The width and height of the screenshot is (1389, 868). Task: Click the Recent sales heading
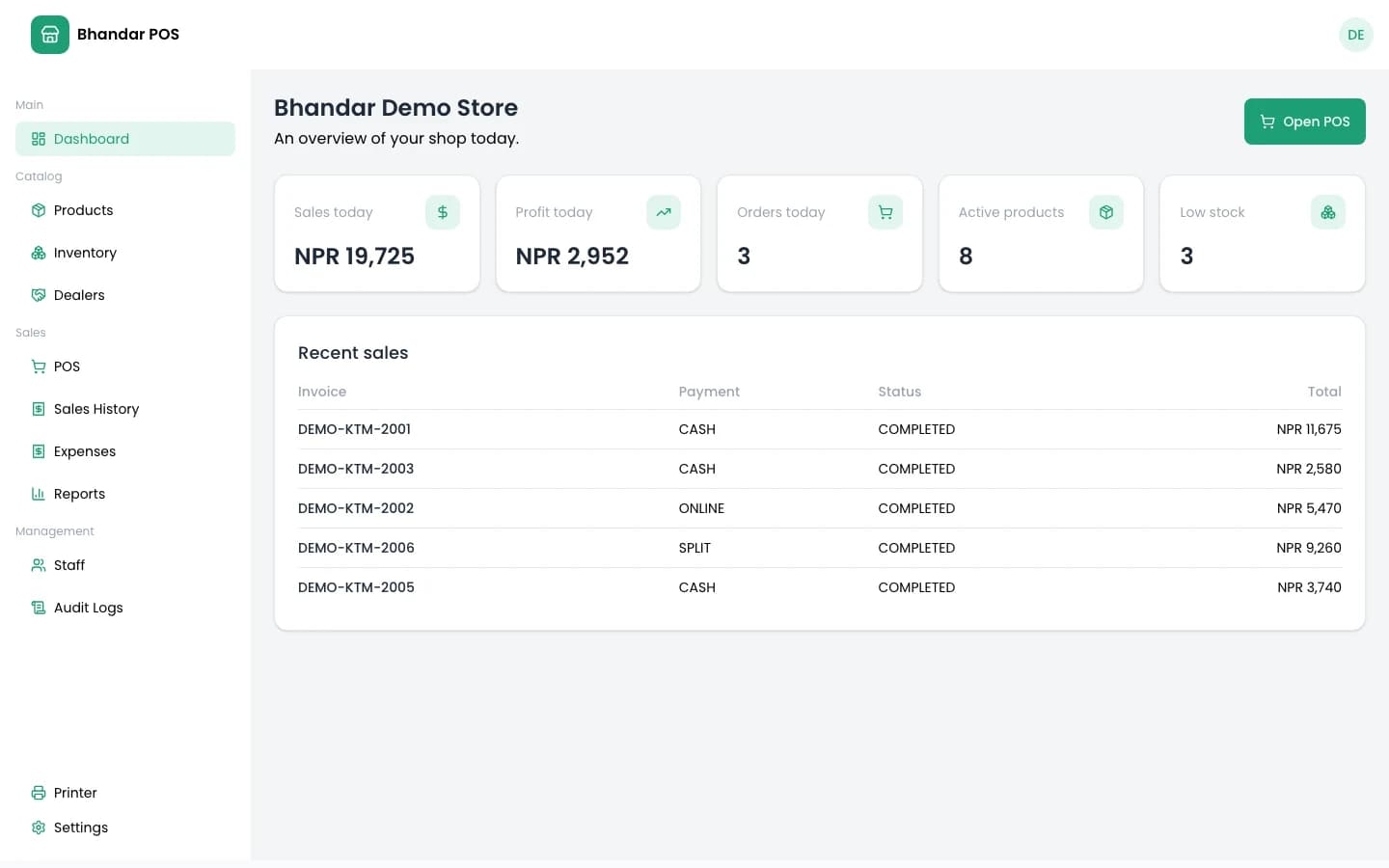pos(353,353)
